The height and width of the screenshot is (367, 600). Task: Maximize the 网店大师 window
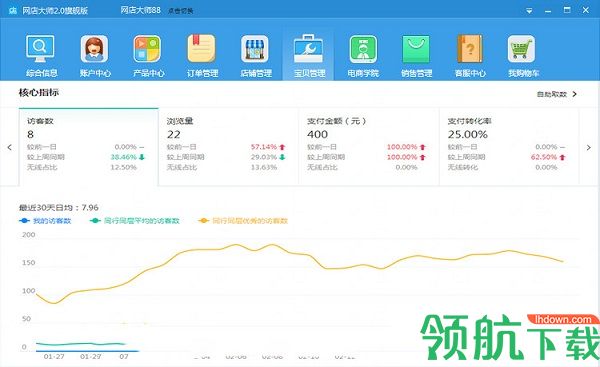567,10
